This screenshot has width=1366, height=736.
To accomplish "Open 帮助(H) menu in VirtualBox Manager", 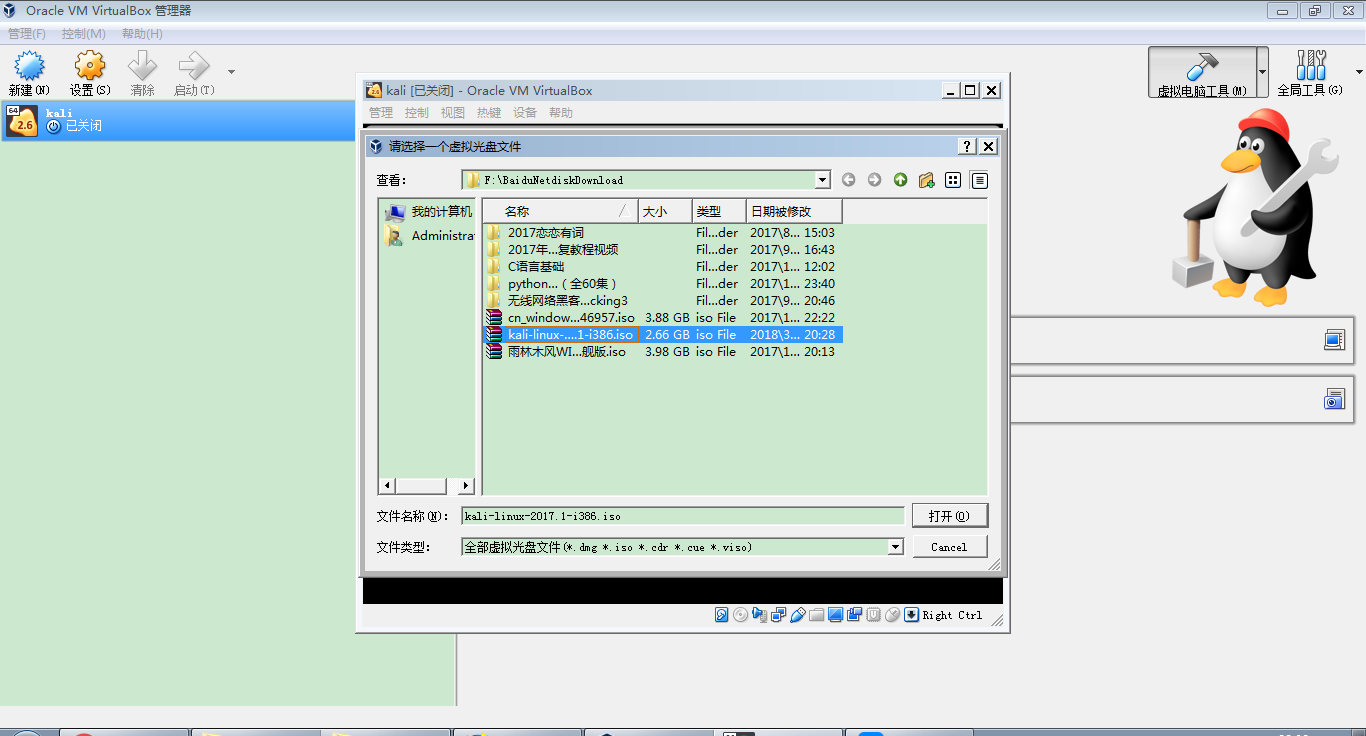I will (142, 34).
